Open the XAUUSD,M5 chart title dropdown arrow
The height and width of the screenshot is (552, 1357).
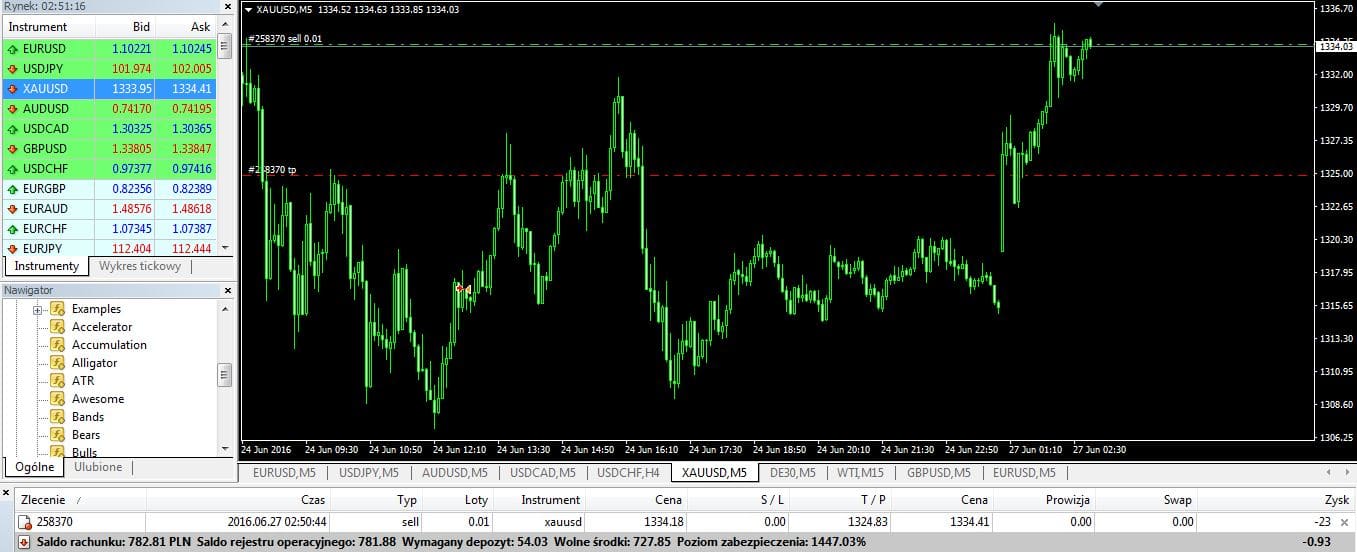(x=248, y=9)
